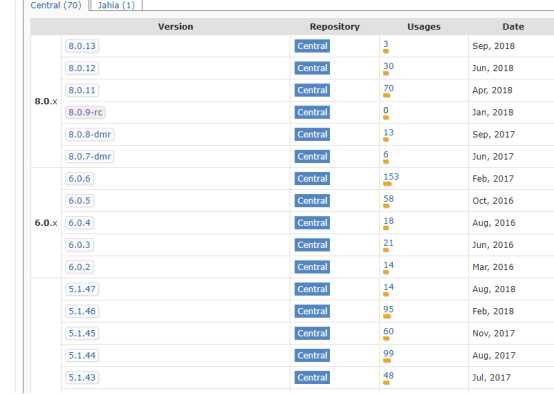Open version 8.0.11 link
The width and height of the screenshot is (554, 394).
click(82, 90)
